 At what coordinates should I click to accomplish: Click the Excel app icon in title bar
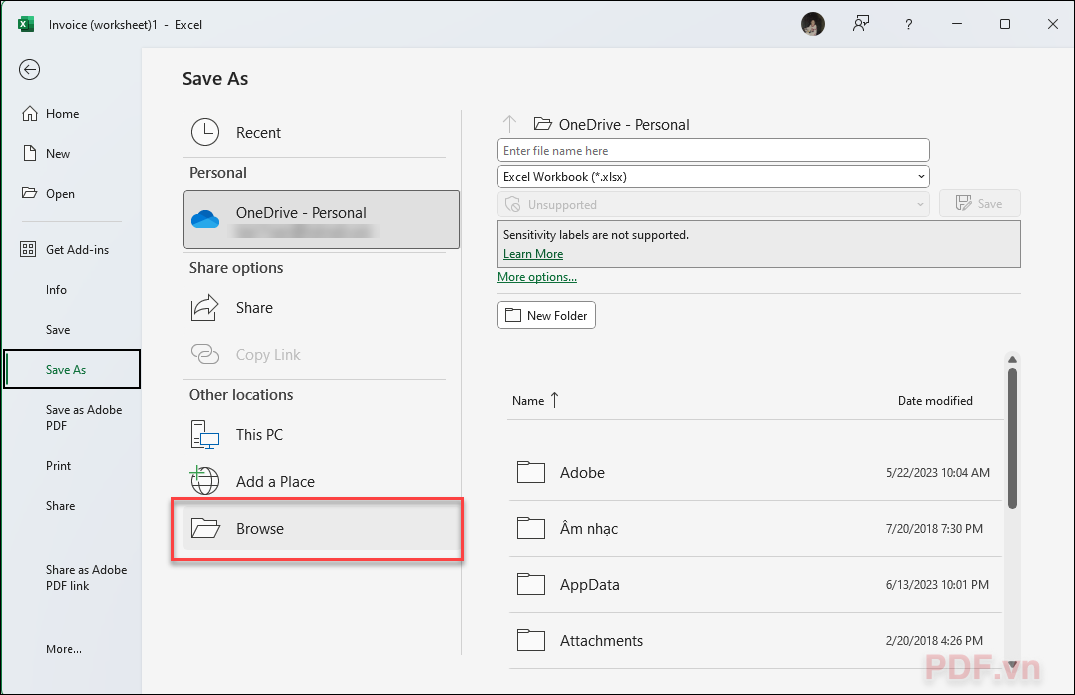click(25, 24)
